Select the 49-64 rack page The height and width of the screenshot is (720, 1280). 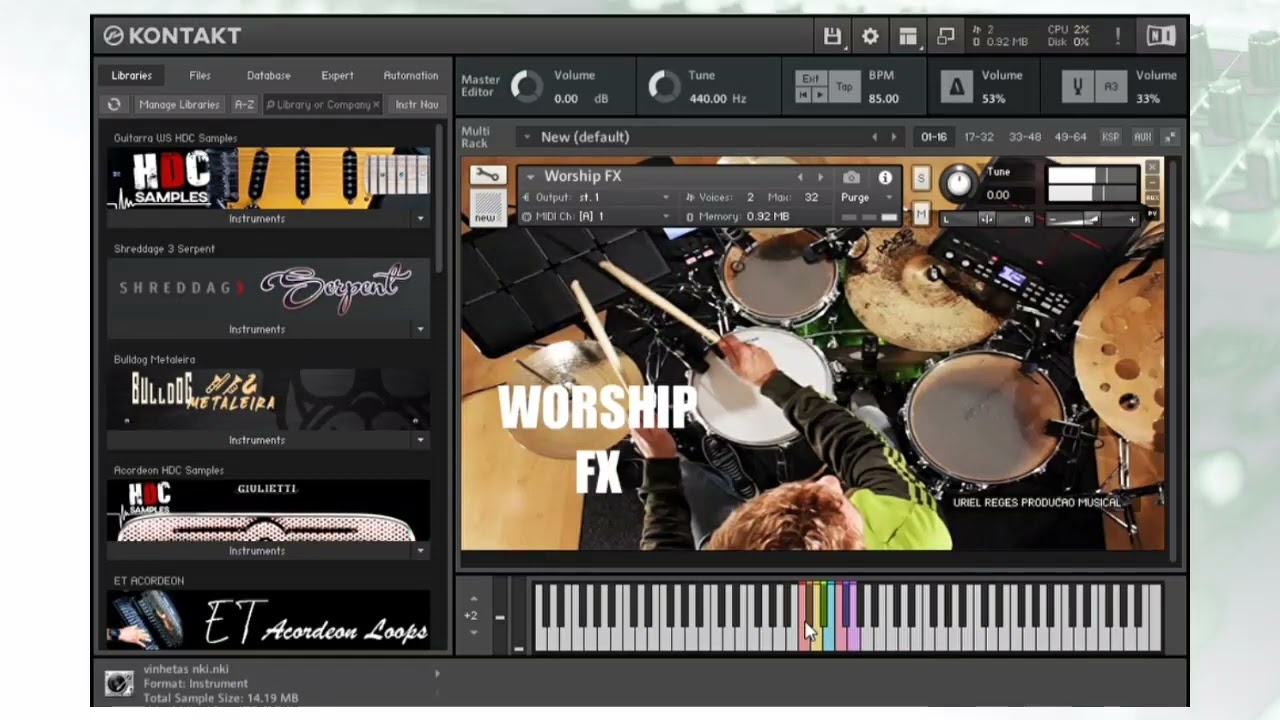click(x=1071, y=137)
